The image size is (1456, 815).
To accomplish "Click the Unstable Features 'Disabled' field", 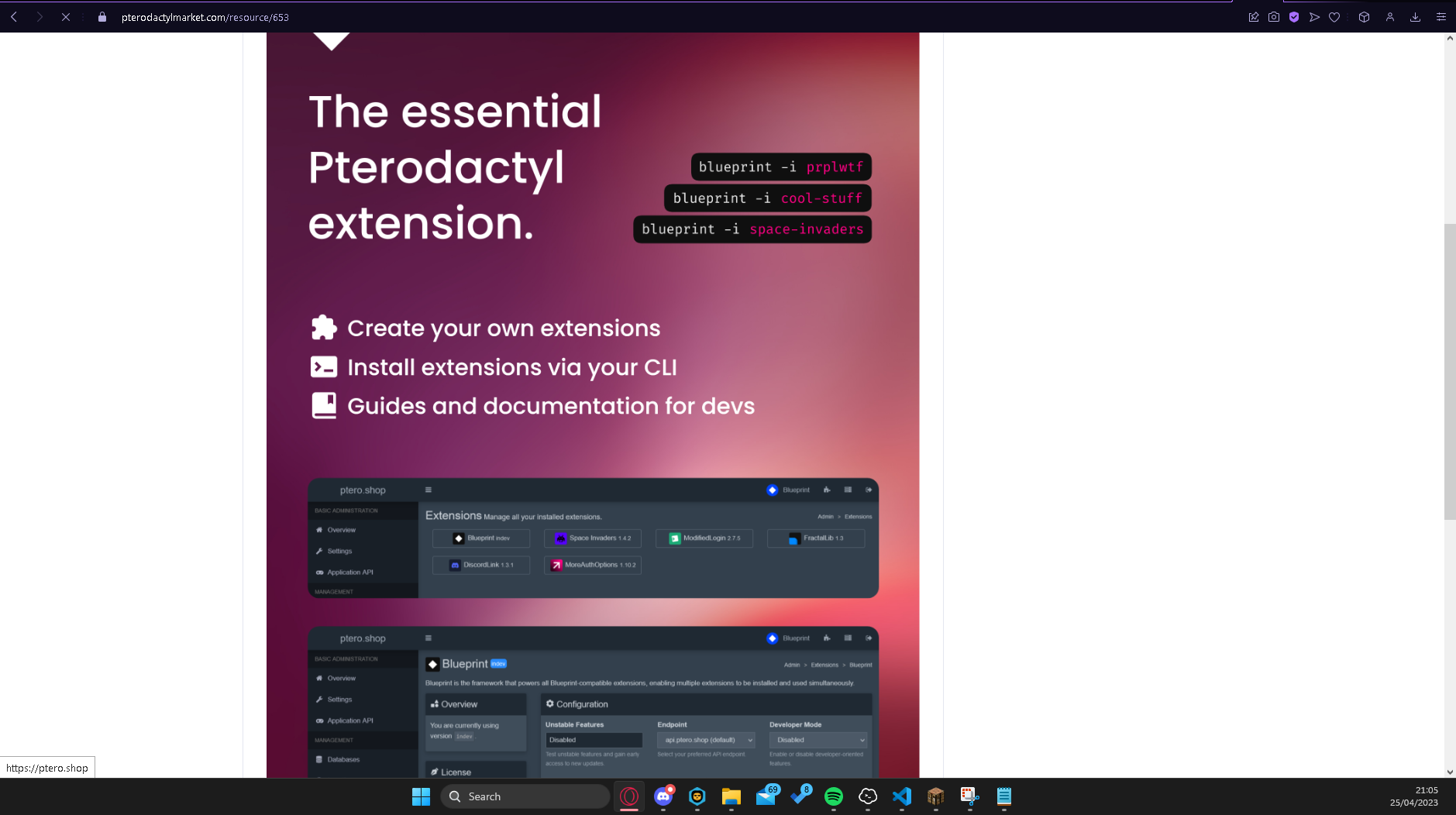I will click(x=594, y=740).
